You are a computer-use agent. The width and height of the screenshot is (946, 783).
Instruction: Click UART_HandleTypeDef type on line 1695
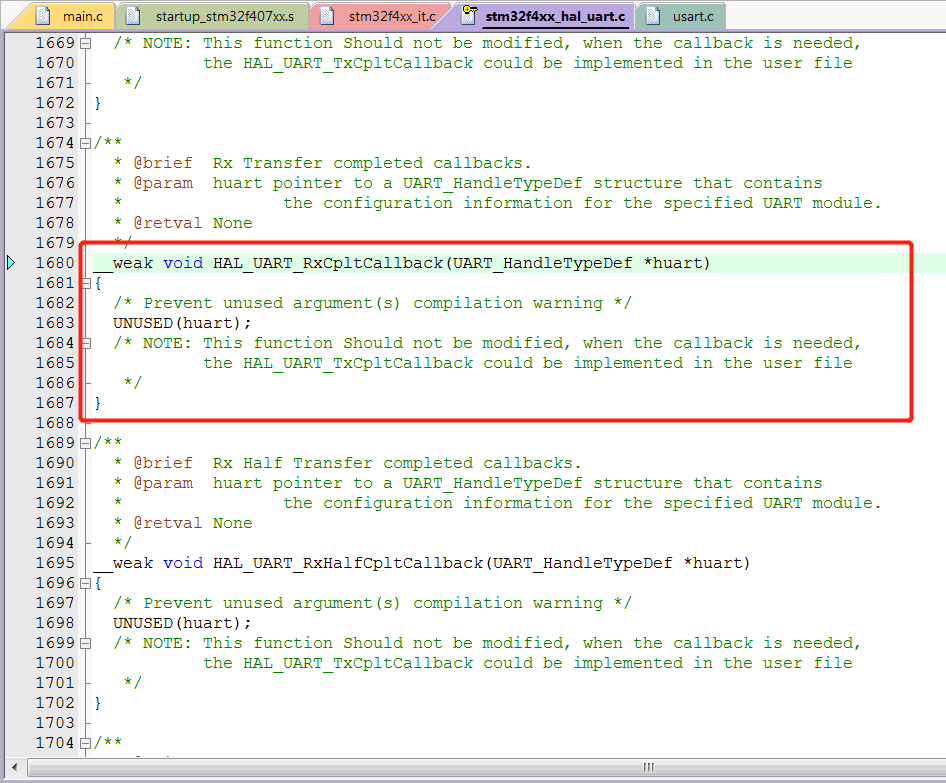coord(582,563)
